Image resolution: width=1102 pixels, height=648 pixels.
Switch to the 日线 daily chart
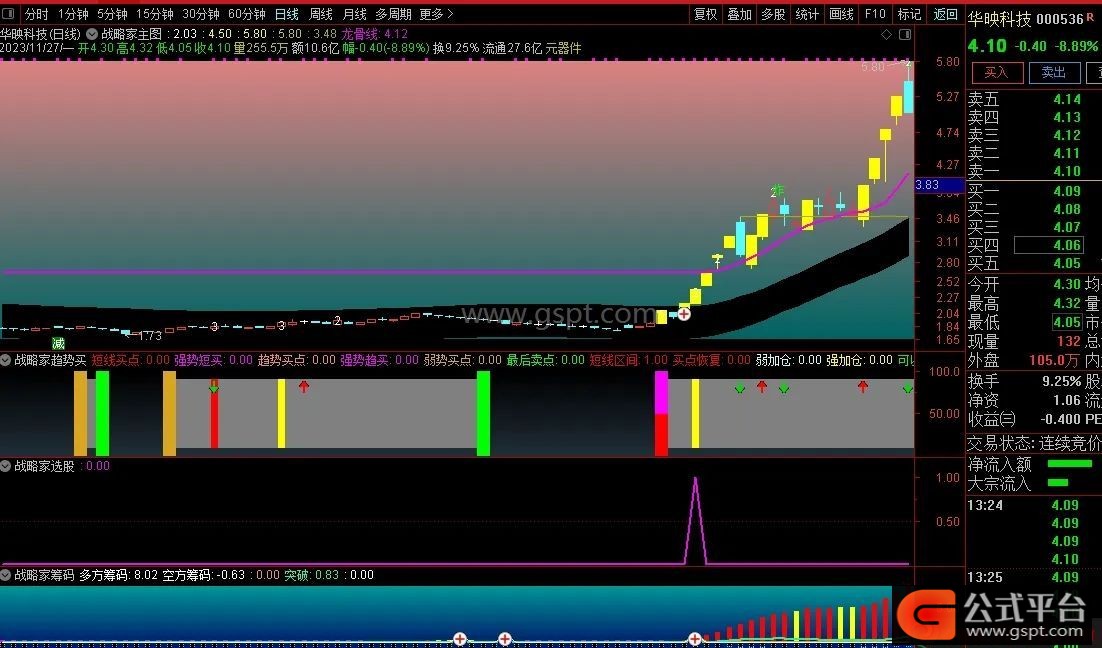pyautogui.click(x=287, y=14)
